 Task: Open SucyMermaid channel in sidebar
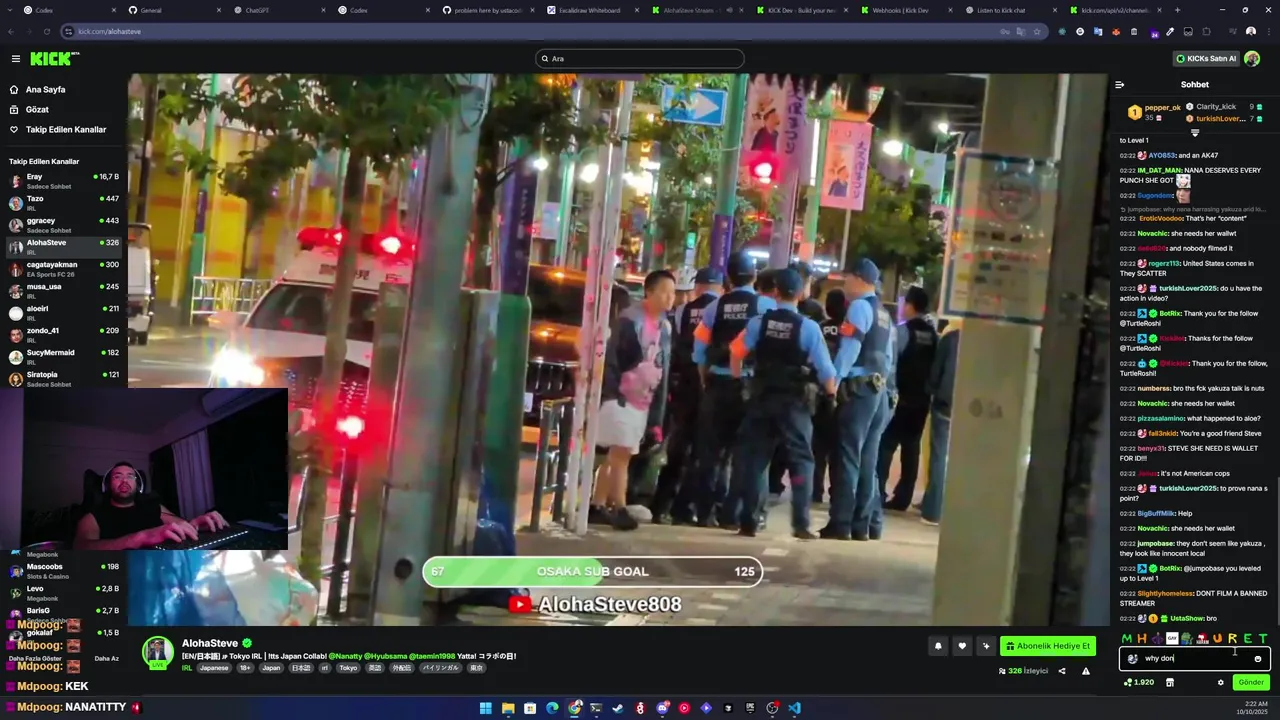(x=64, y=357)
